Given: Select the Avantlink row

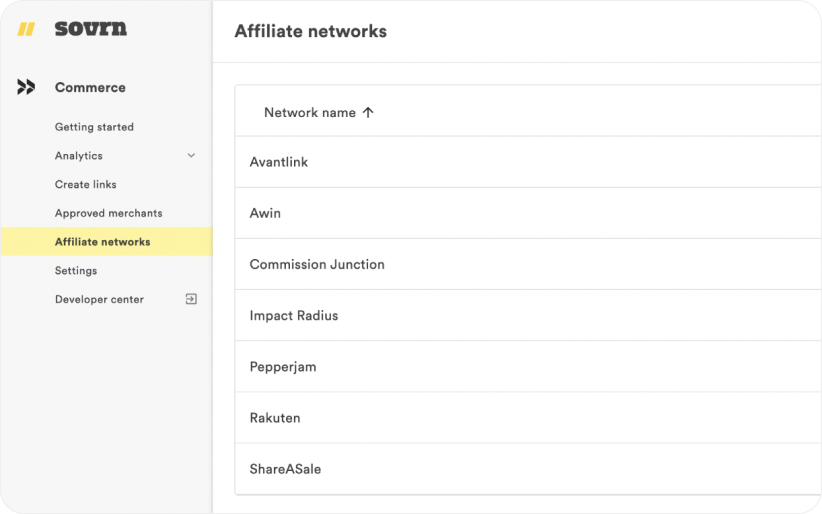Looking at the screenshot, I should 528,162.
